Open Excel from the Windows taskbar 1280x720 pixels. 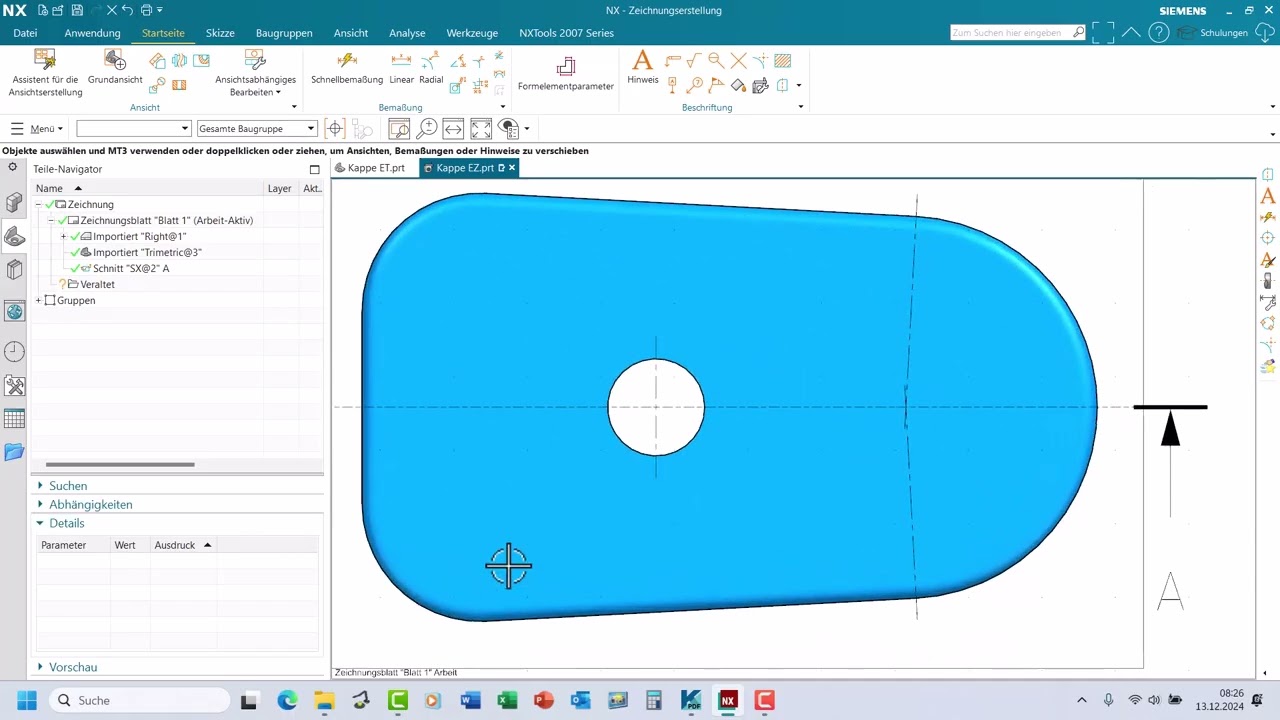[507, 700]
